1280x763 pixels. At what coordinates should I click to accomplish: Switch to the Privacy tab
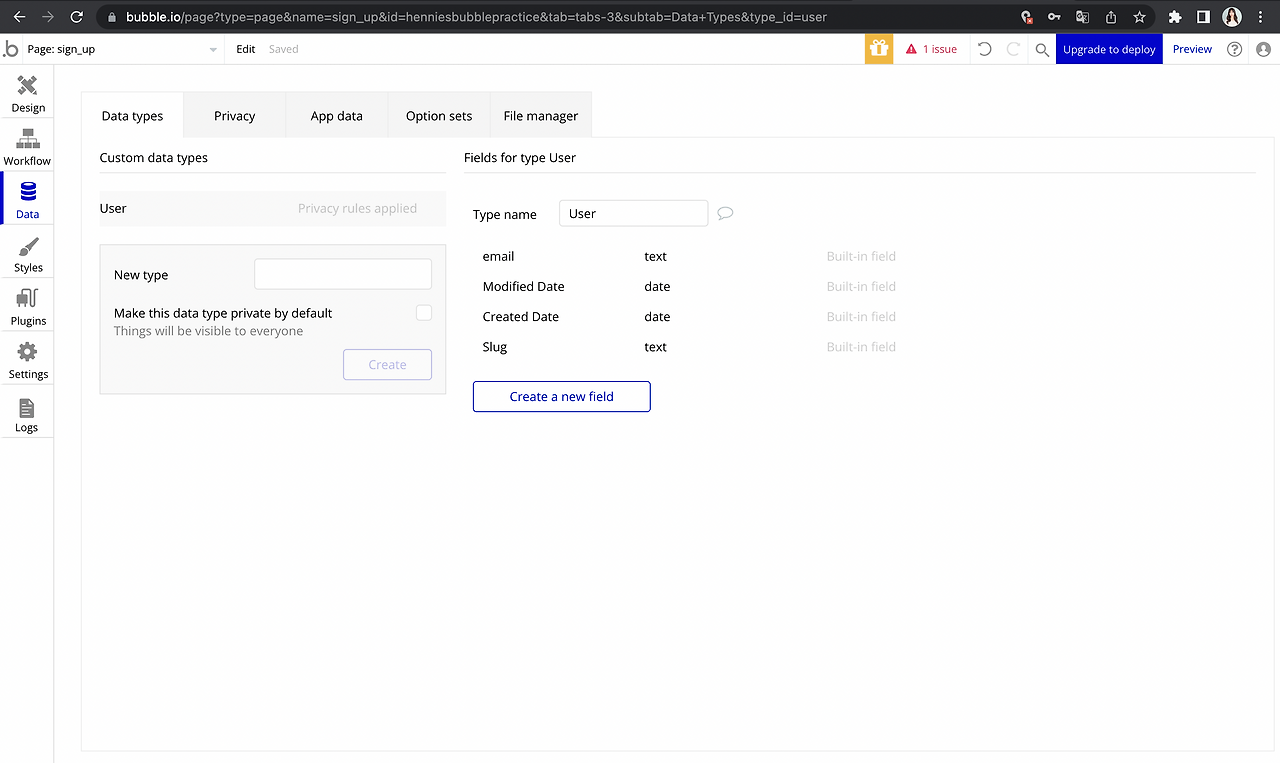235,116
